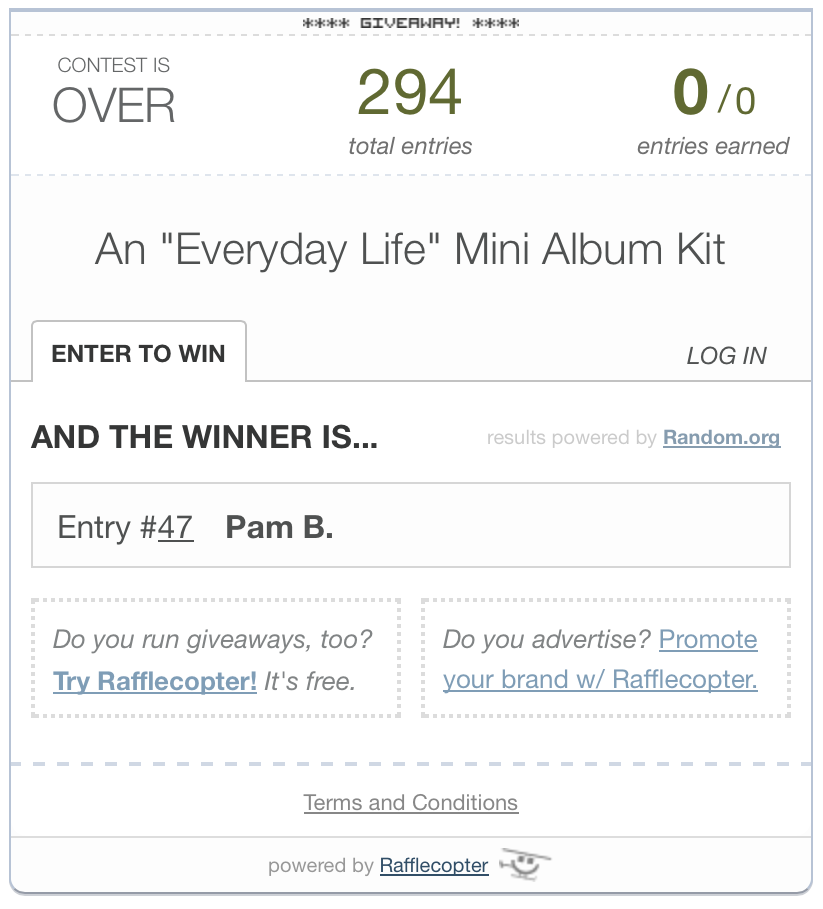
Task: Click the 'Do you advertise?' text
Action: click(x=547, y=639)
